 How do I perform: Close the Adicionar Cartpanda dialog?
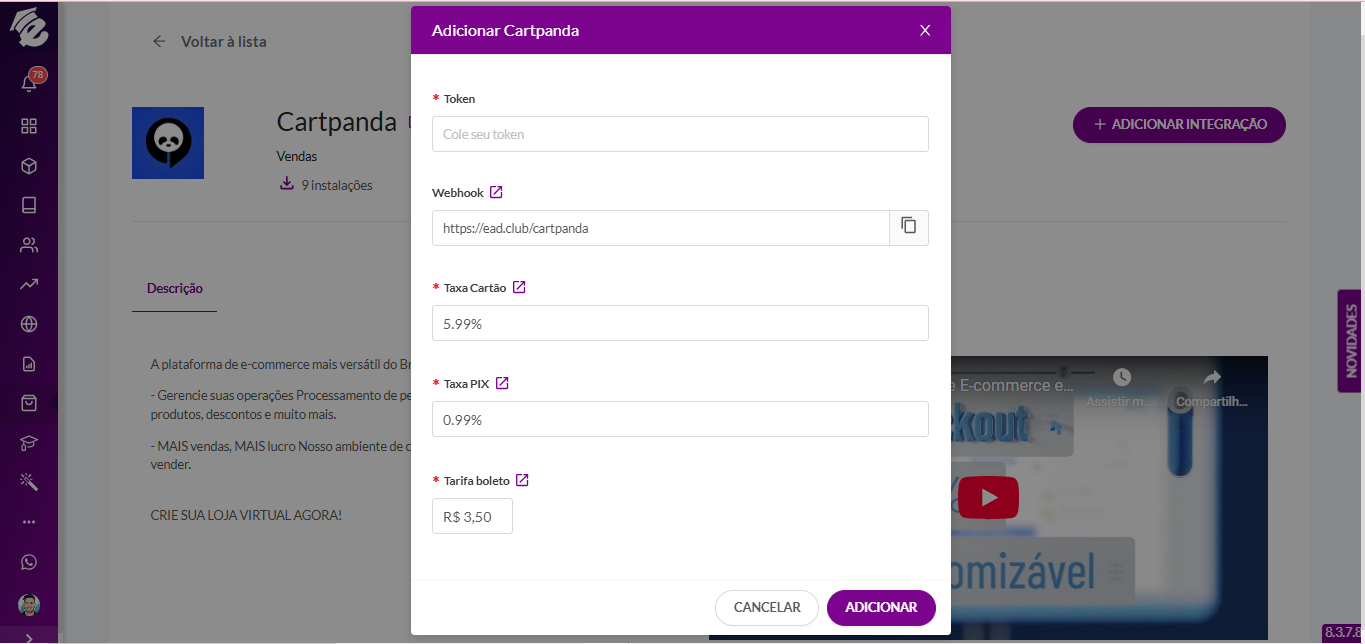click(x=925, y=30)
